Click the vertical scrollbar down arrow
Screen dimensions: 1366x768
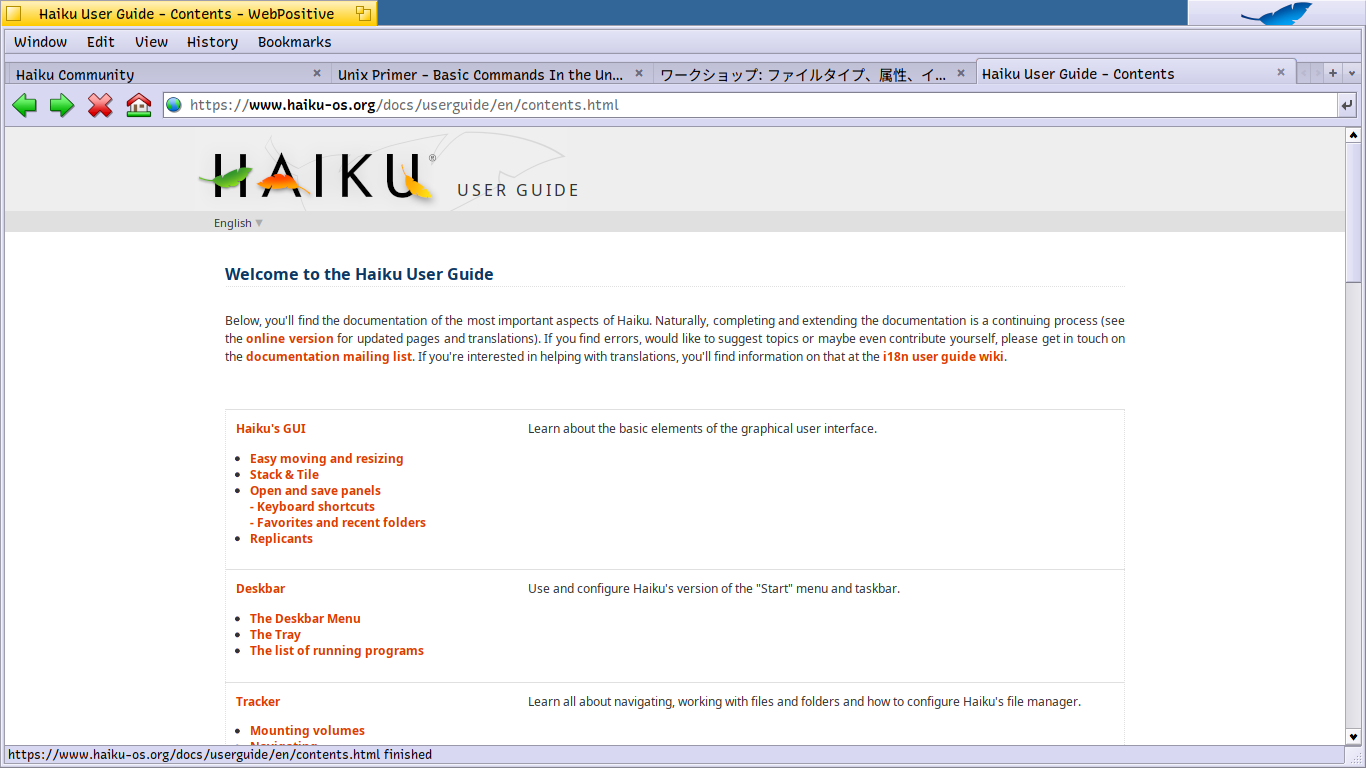1353,736
